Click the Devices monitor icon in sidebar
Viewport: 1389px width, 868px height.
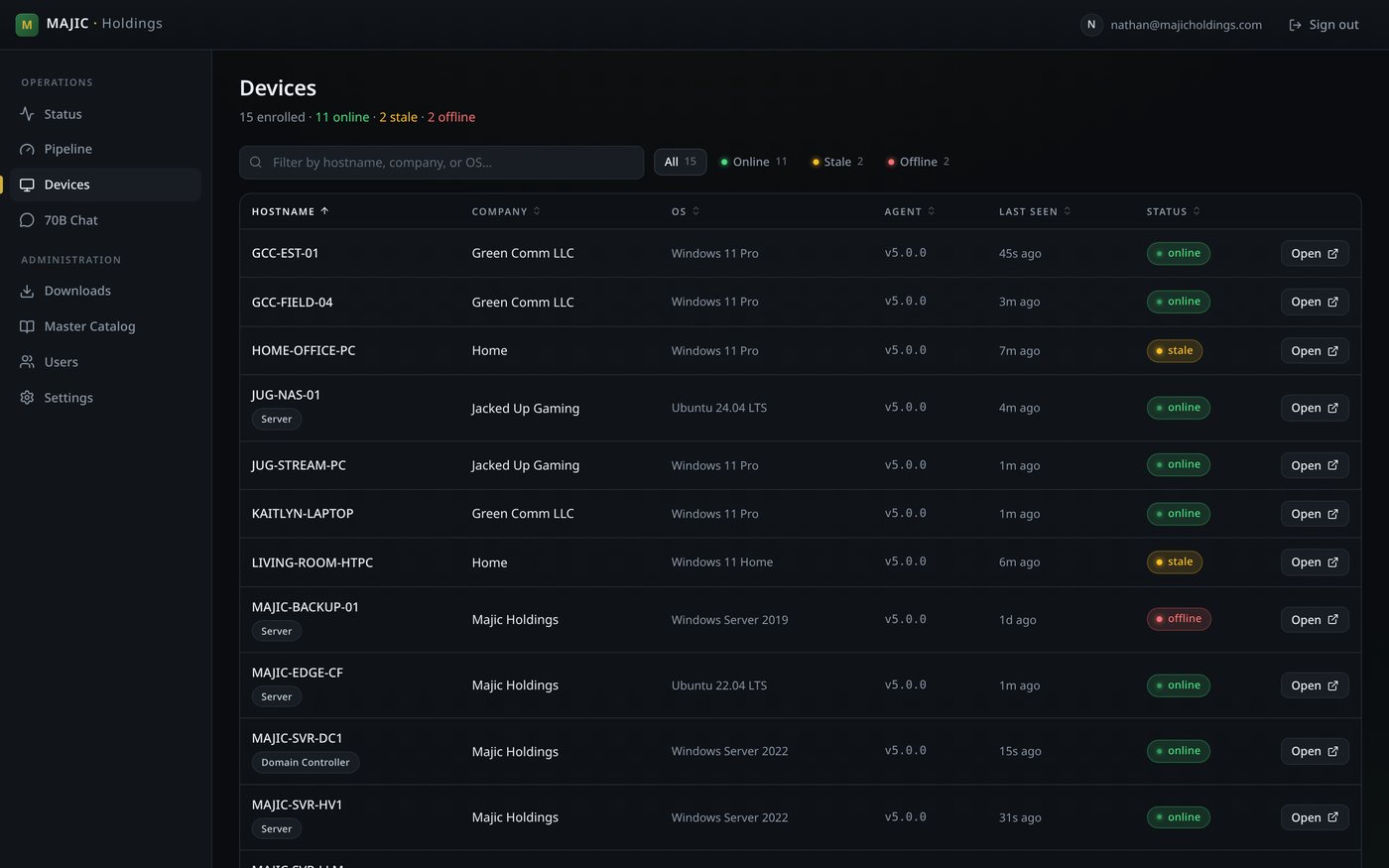(27, 185)
